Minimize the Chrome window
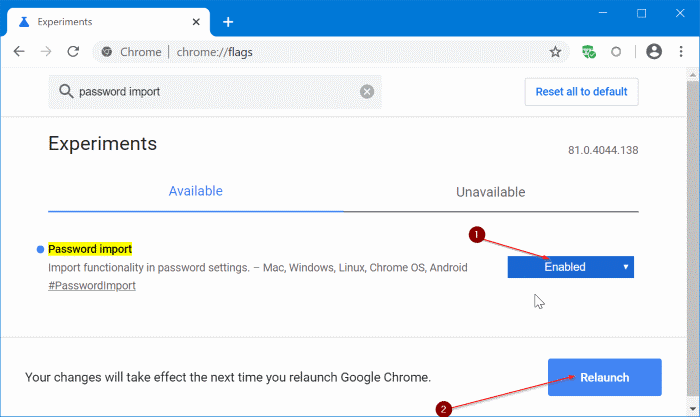 (603, 13)
